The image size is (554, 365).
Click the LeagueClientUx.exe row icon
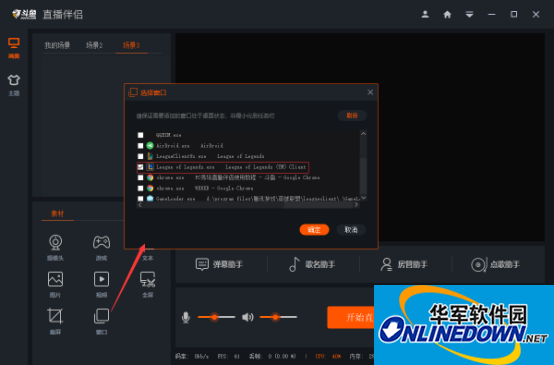(150, 156)
